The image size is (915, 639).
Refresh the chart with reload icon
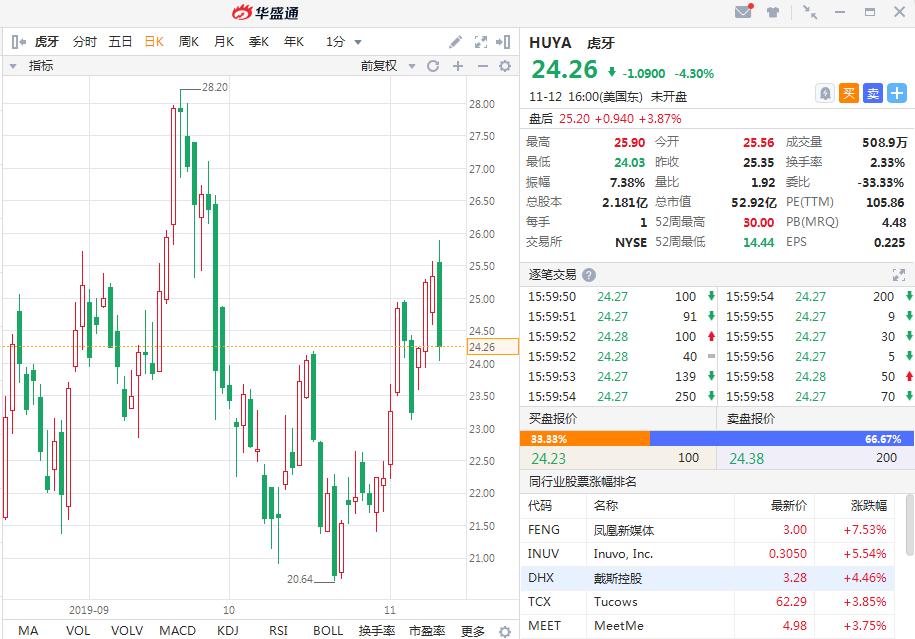tap(433, 66)
